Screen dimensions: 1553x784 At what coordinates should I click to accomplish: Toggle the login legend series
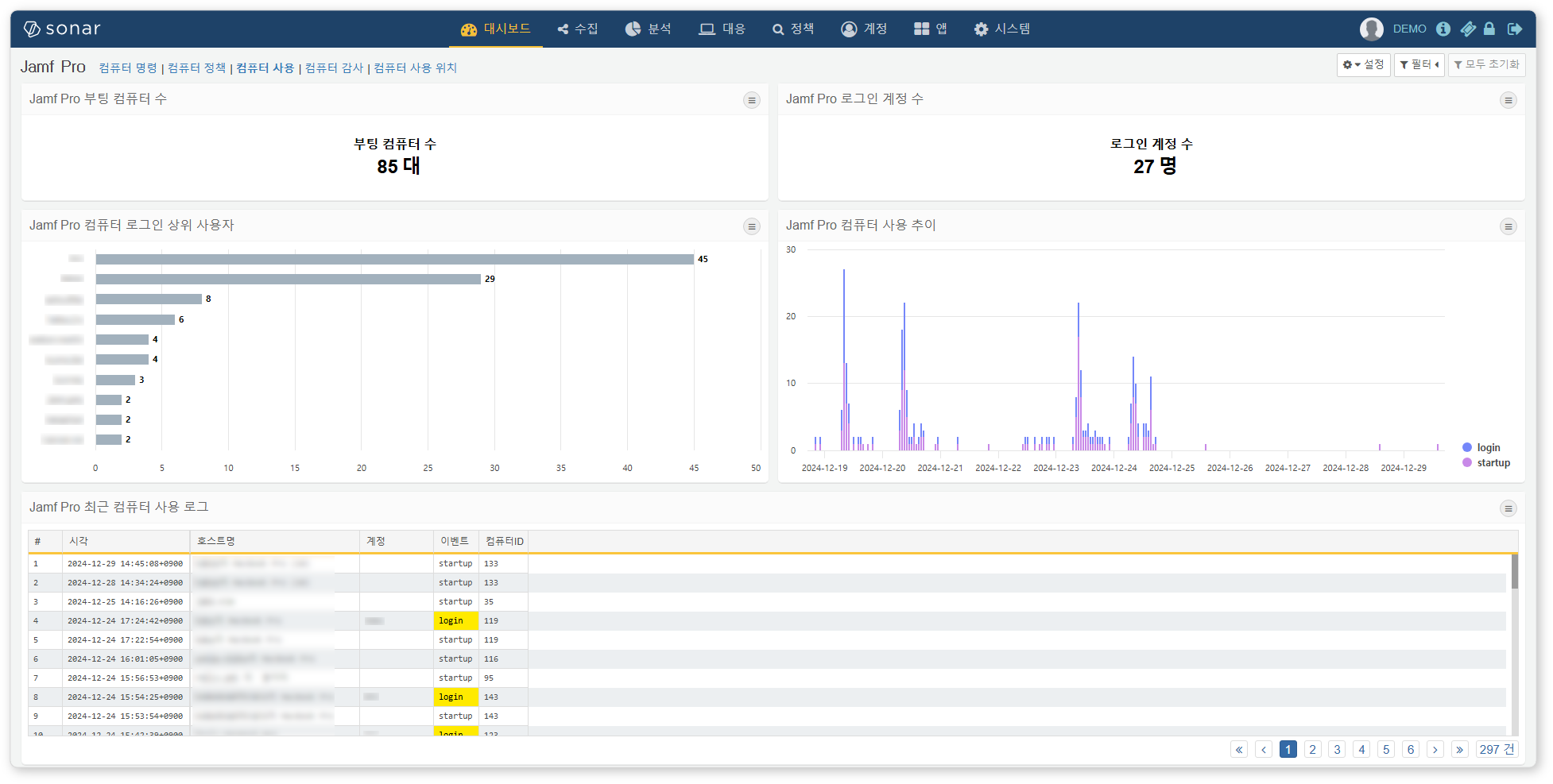(x=1481, y=448)
